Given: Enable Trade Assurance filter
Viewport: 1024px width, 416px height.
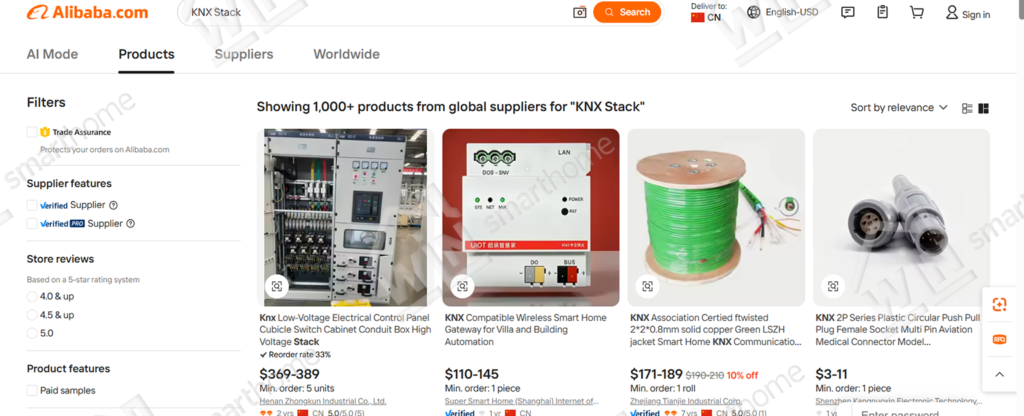Looking at the screenshot, I should (32, 132).
